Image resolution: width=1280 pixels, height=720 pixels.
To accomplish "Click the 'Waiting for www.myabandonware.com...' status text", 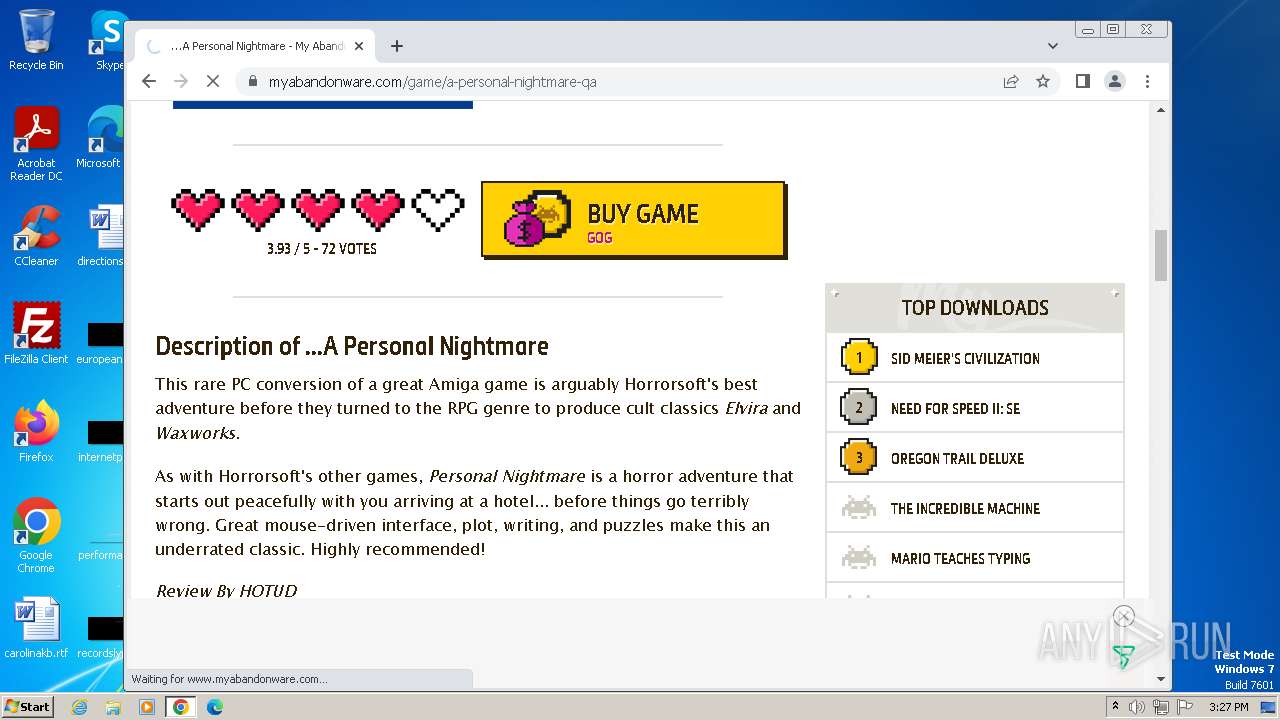I will tap(229, 679).
